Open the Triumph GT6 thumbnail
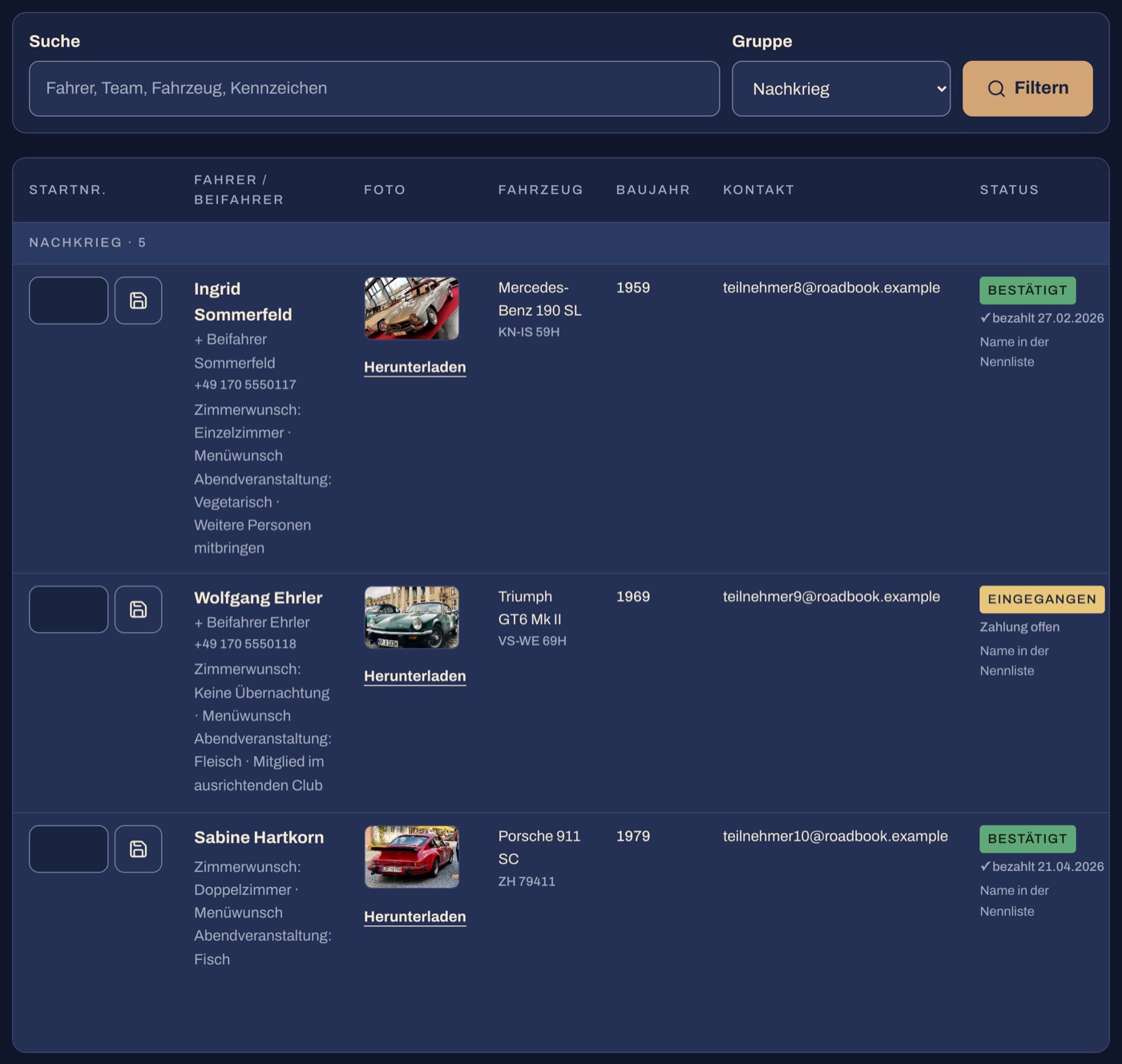This screenshot has height=1064, width=1122. point(412,618)
